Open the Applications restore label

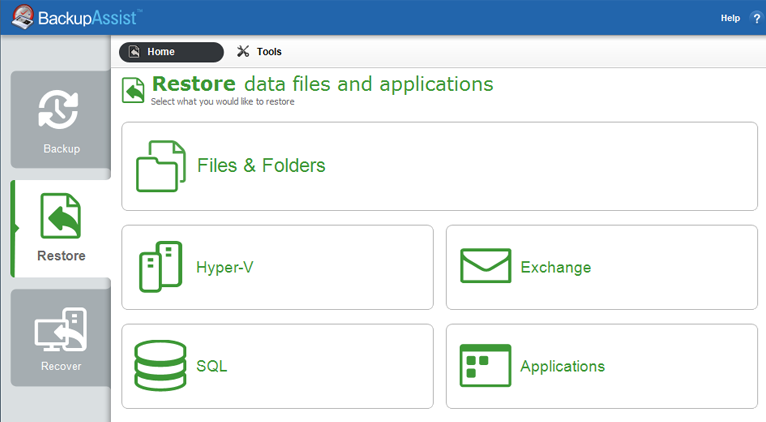click(562, 366)
